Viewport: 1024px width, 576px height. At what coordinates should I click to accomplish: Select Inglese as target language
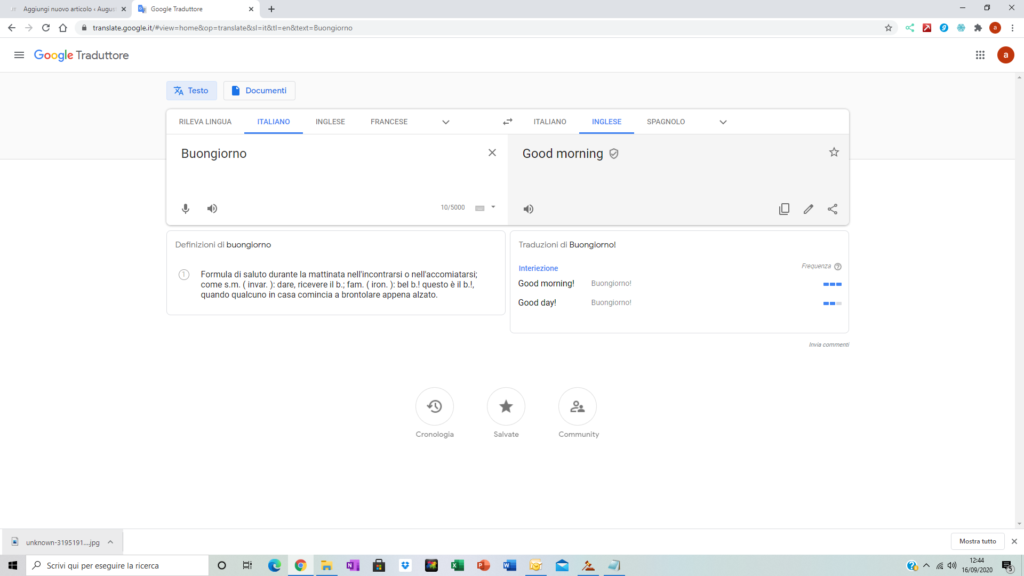(607, 122)
